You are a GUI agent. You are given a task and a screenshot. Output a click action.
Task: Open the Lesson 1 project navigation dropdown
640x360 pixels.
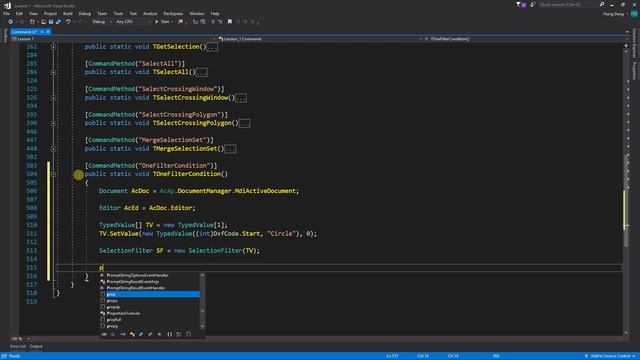click(113, 39)
